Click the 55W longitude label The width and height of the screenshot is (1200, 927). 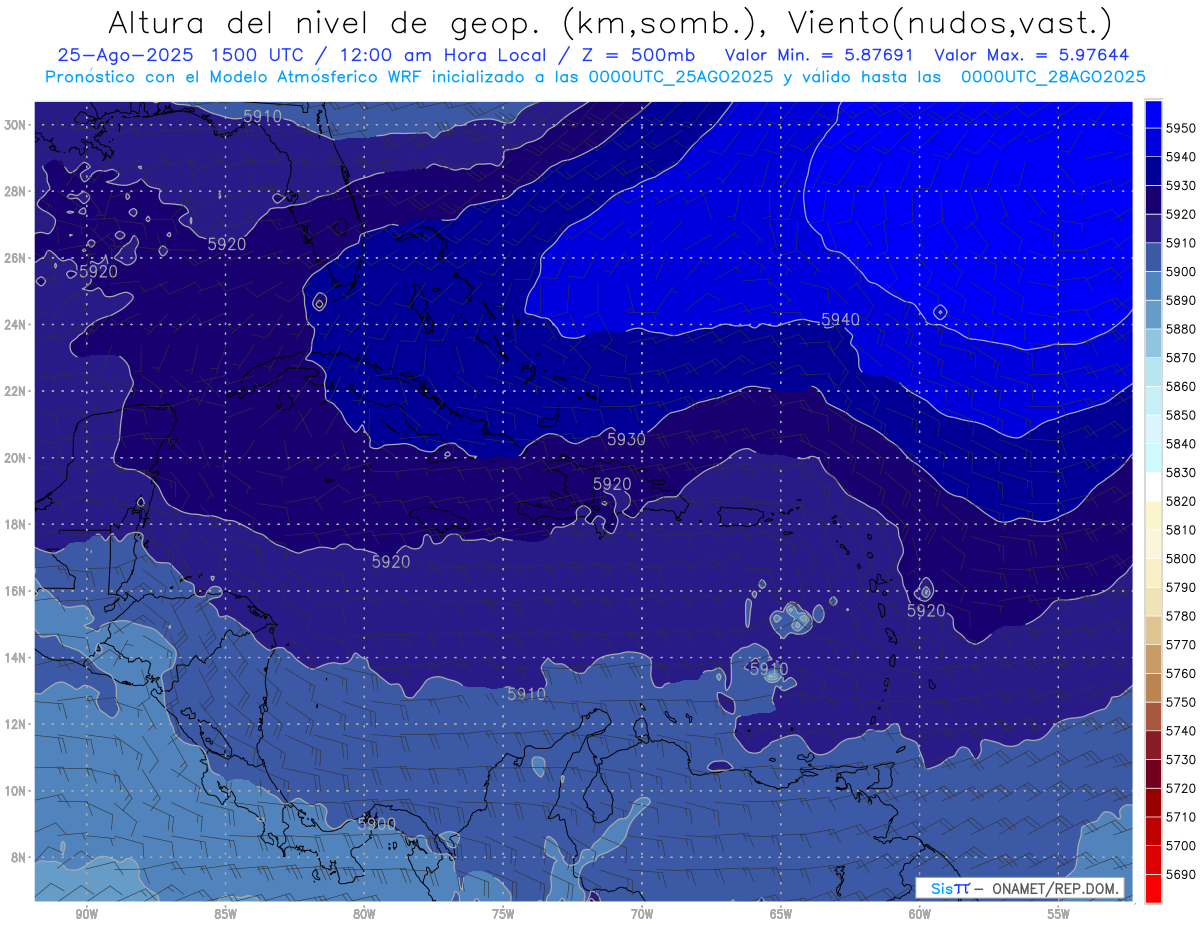click(x=1059, y=914)
